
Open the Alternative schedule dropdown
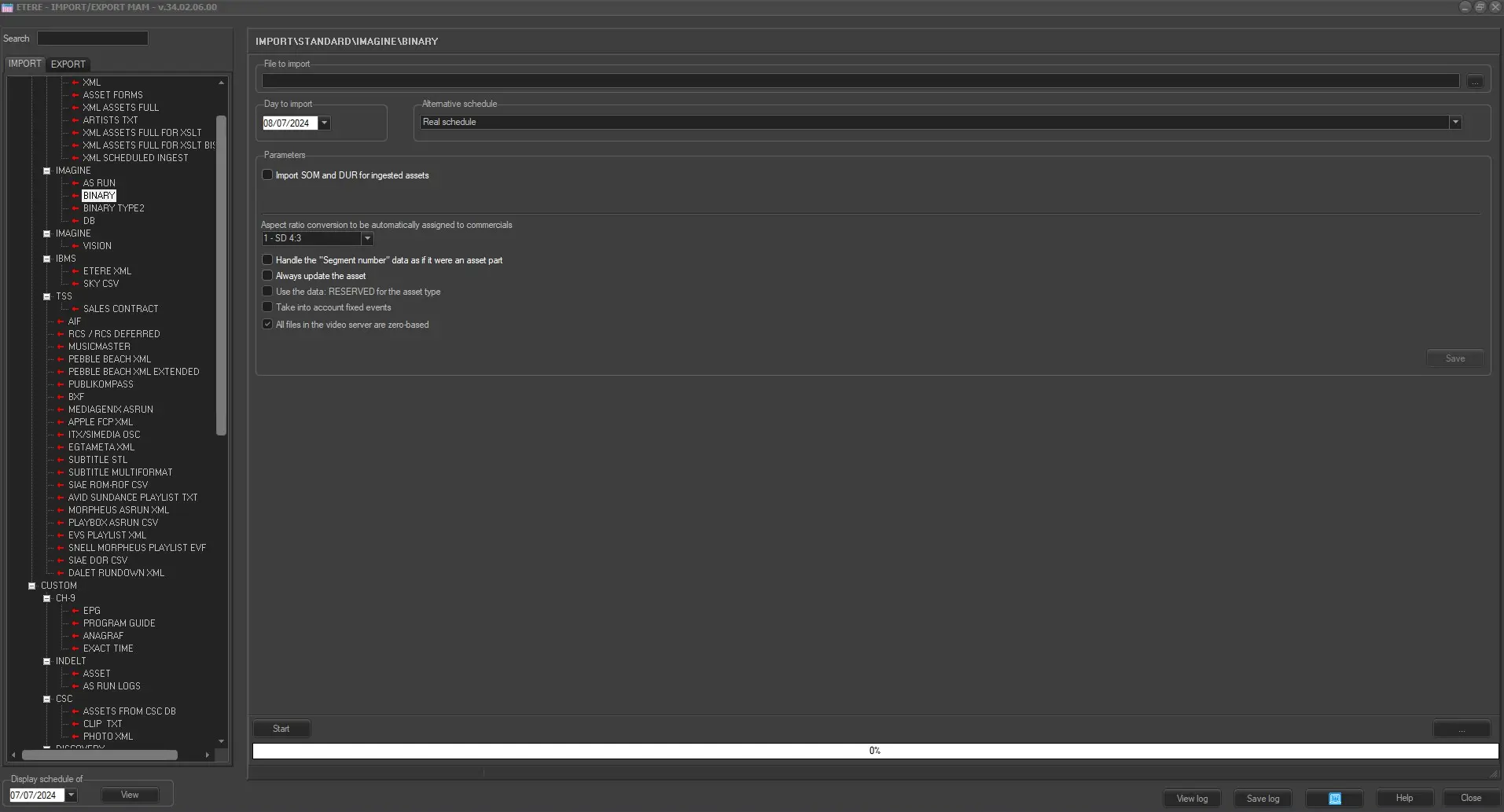coord(1454,122)
